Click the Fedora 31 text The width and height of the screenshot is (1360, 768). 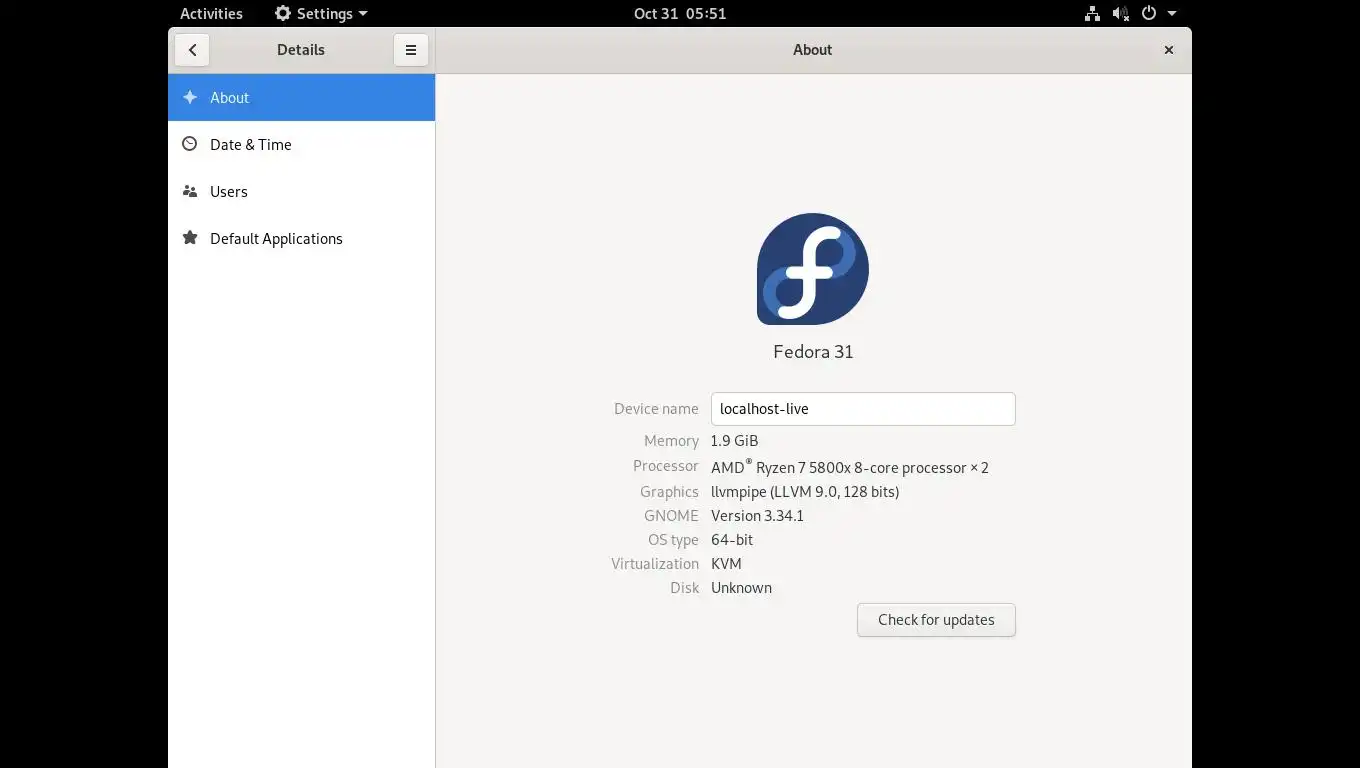coord(813,351)
